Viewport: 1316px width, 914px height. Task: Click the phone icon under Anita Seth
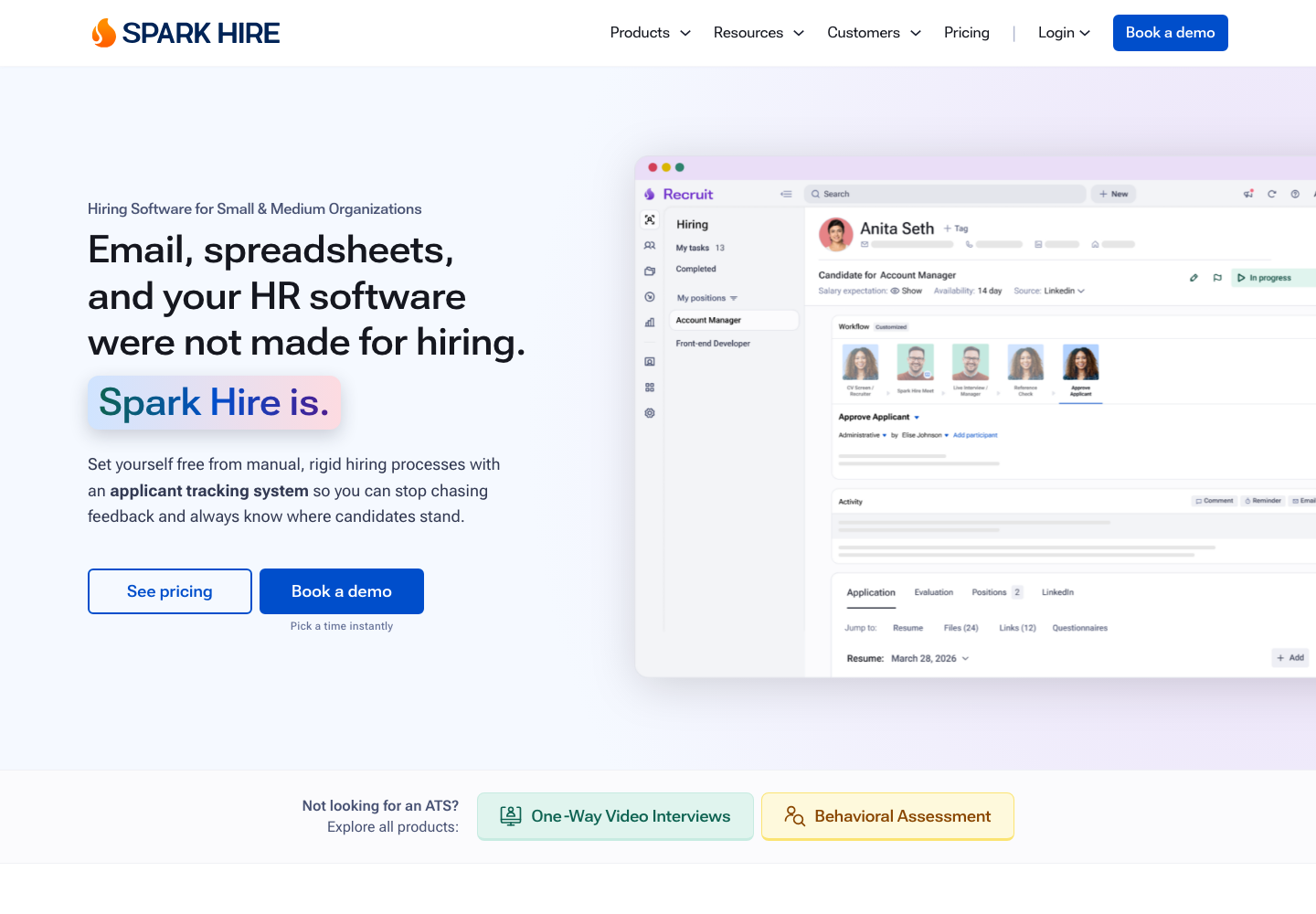click(x=970, y=244)
